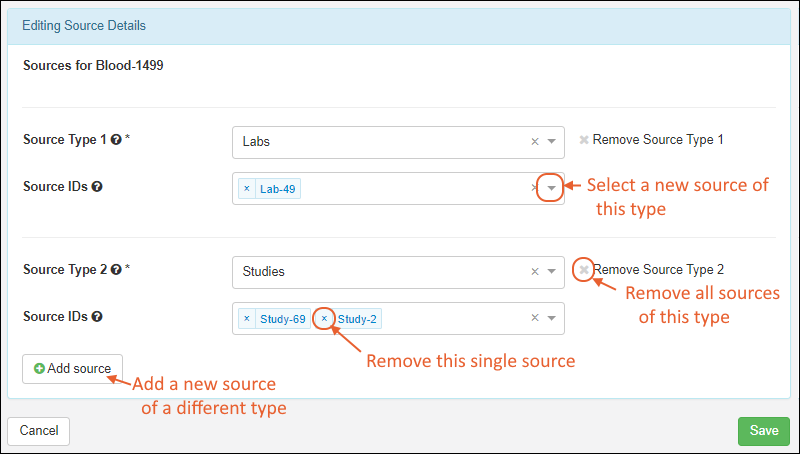
Task: Save the source details
Action: (x=763, y=431)
